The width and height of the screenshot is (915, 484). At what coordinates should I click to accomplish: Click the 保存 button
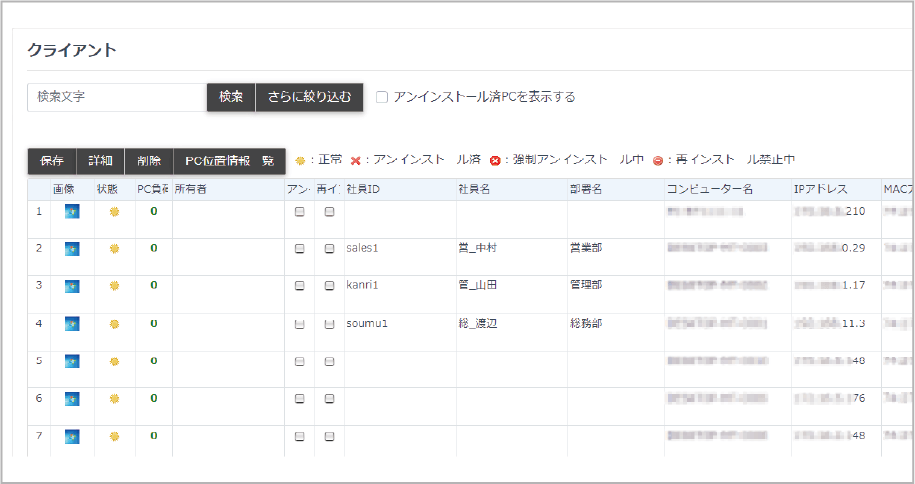pos(52,161)
